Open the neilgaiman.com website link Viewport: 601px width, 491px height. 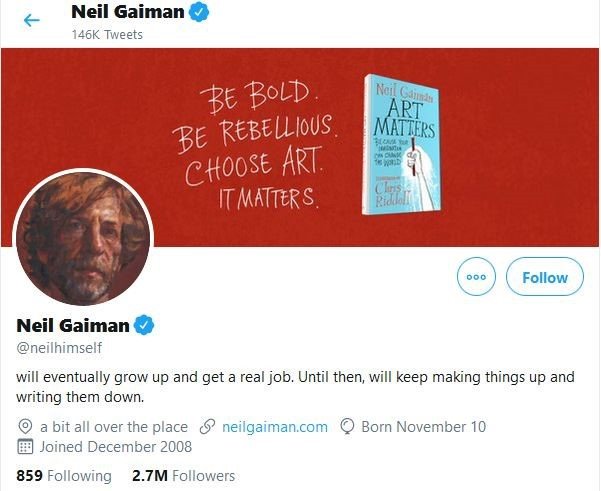pyautogui.click(x=274, y=427)
